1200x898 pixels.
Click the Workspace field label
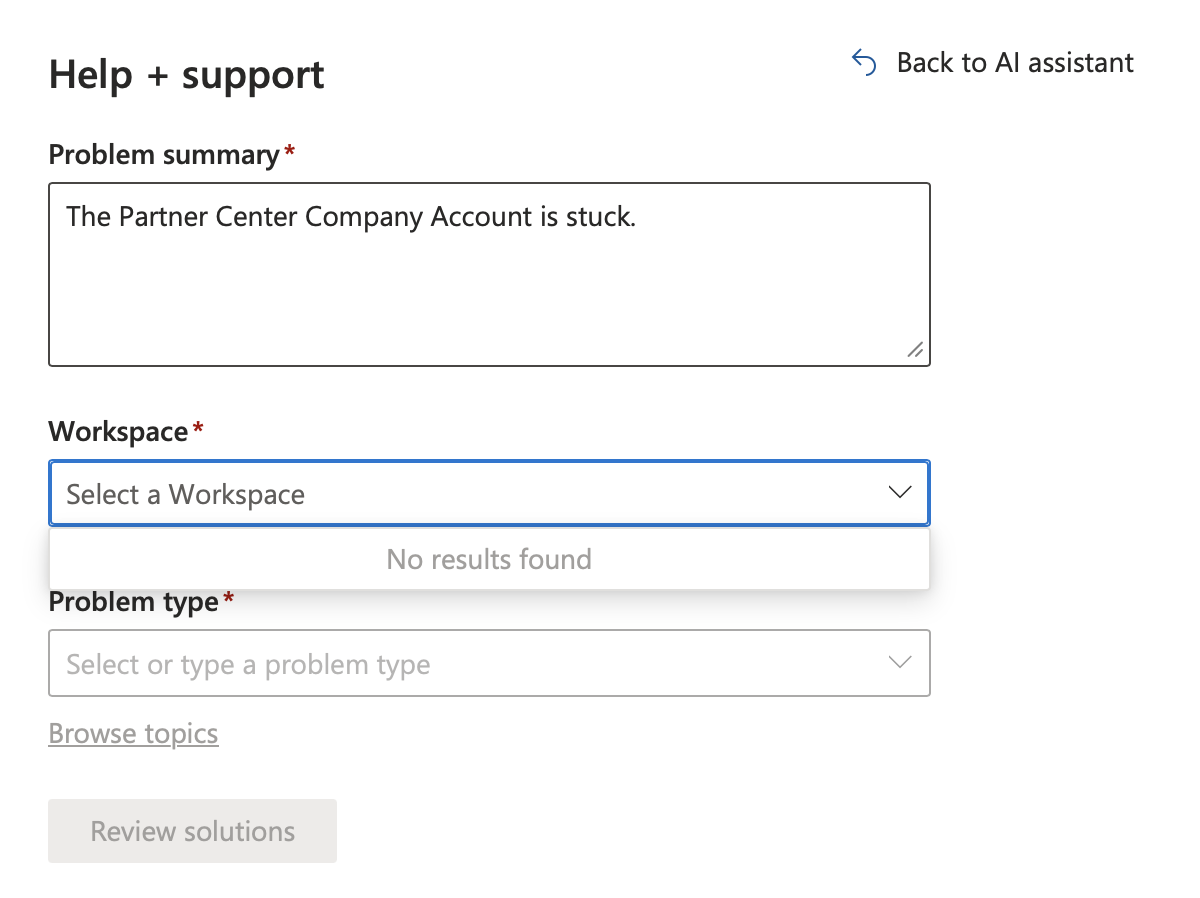tap(118, 432)
